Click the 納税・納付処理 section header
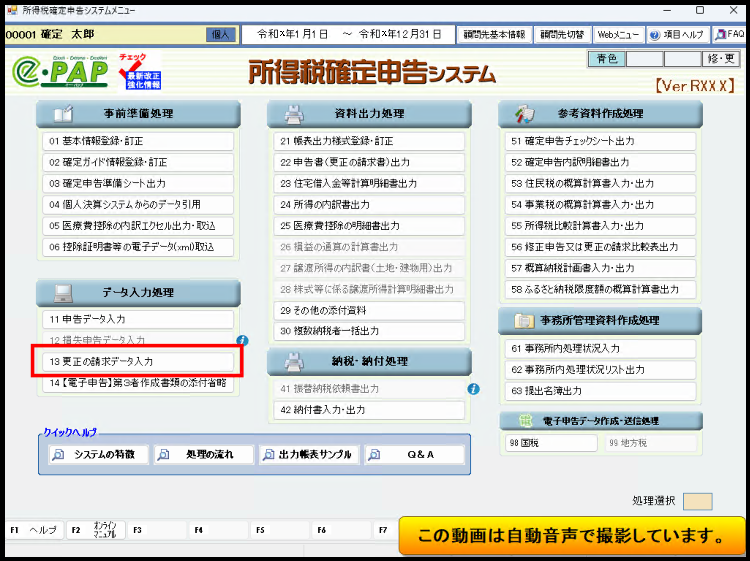Viewport: 750px width, 561px height. coord(369,362)
